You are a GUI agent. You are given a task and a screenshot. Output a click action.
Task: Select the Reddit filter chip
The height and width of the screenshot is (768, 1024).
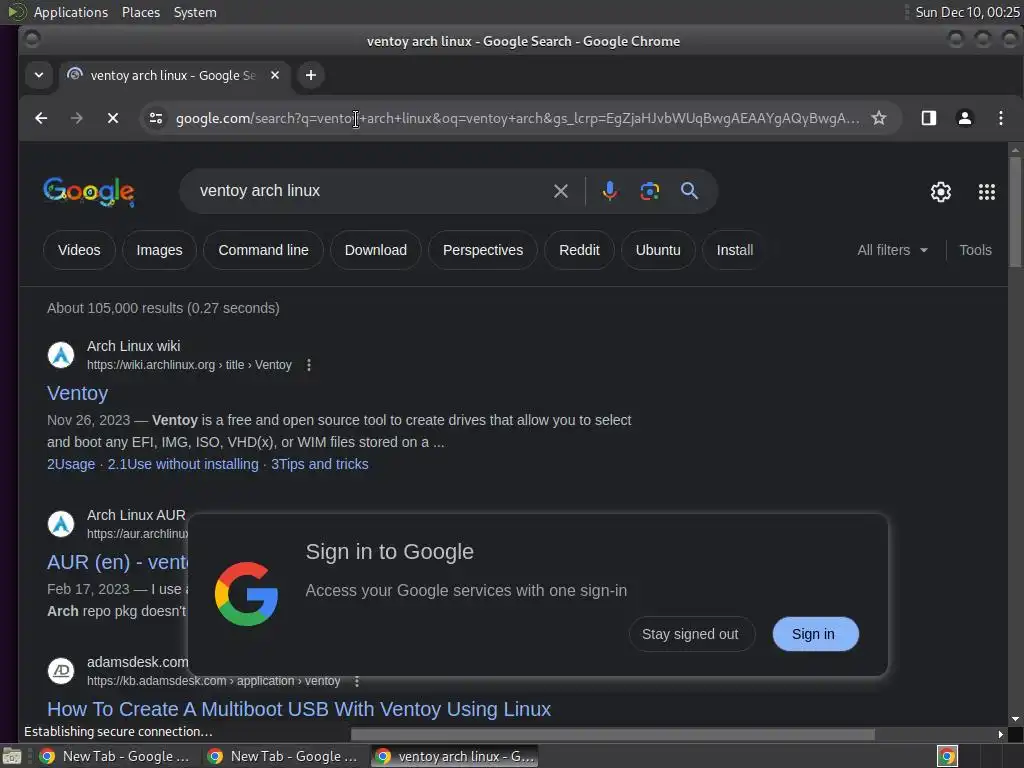pyautogui.click(x=579, y=250)
